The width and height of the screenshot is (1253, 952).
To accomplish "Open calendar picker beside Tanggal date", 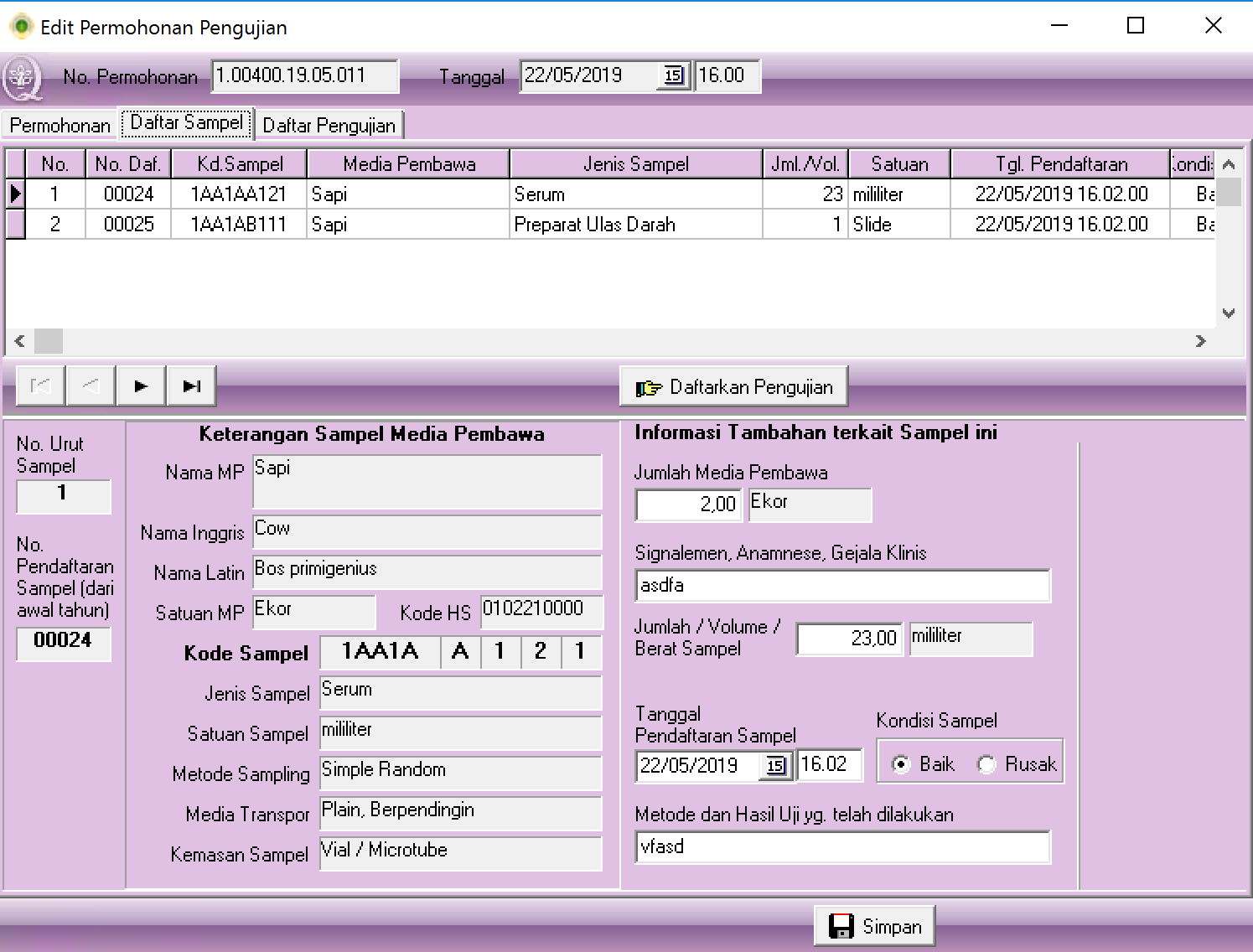I will click(673, 76).
